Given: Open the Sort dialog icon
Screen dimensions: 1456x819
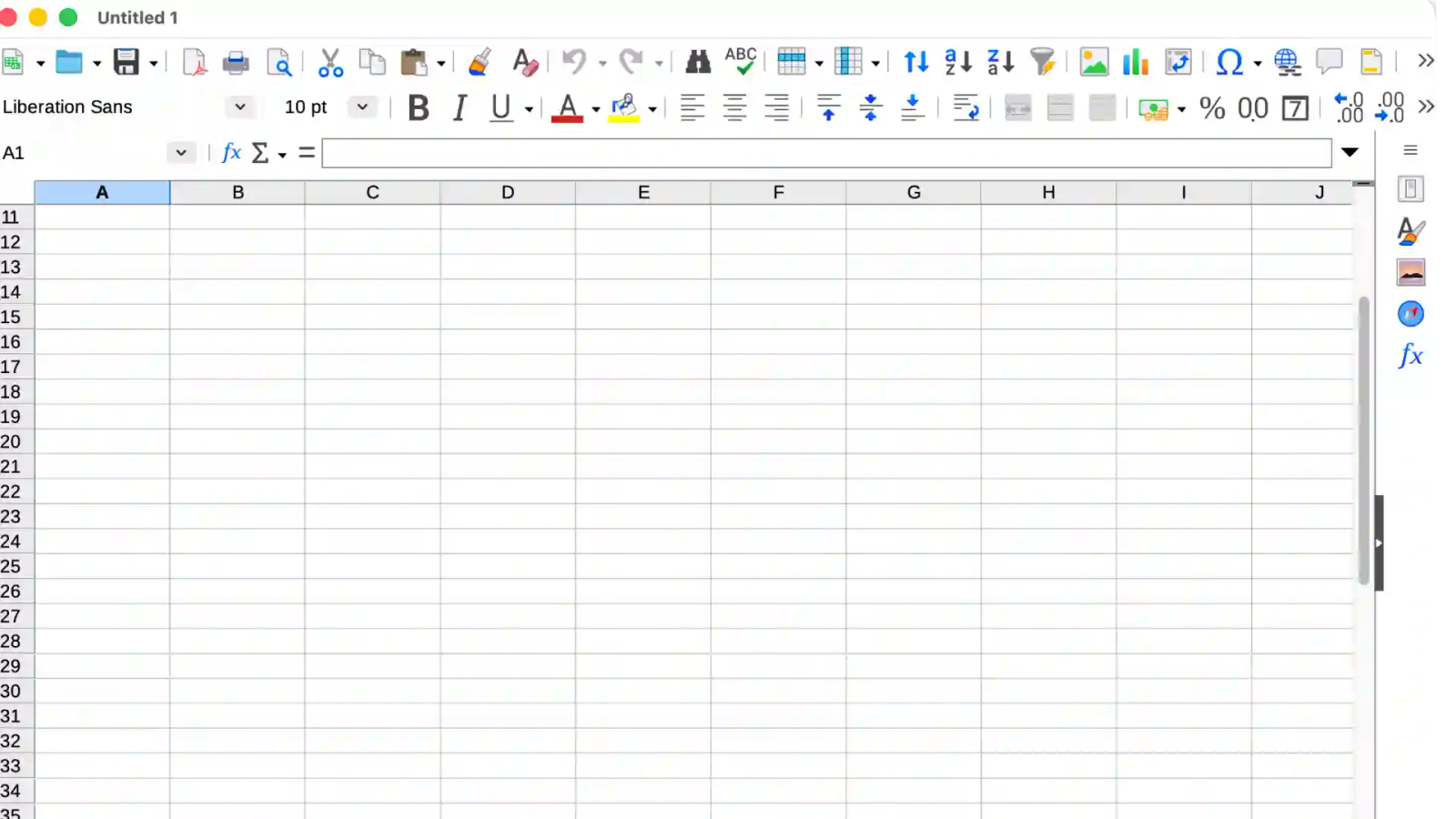Looking at the screenshot, I should coord(916,62).
